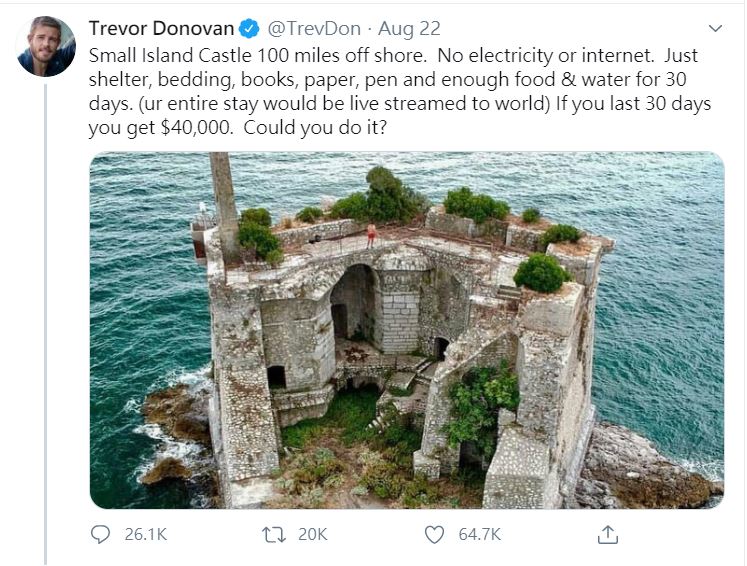Click the 26.1K replies count
Image resolution: width=747 pixels, height=566 pixels.
[146, 535]
